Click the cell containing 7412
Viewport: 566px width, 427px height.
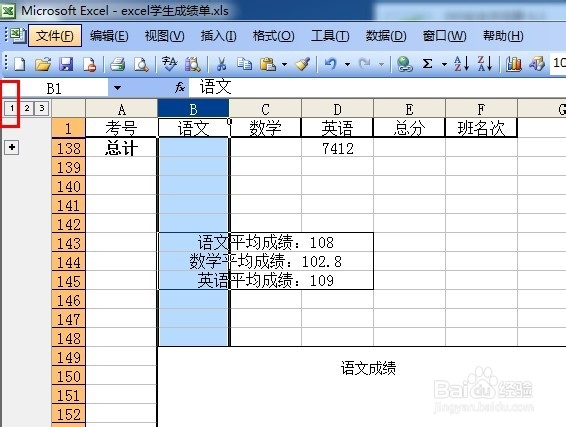[337, 148]
